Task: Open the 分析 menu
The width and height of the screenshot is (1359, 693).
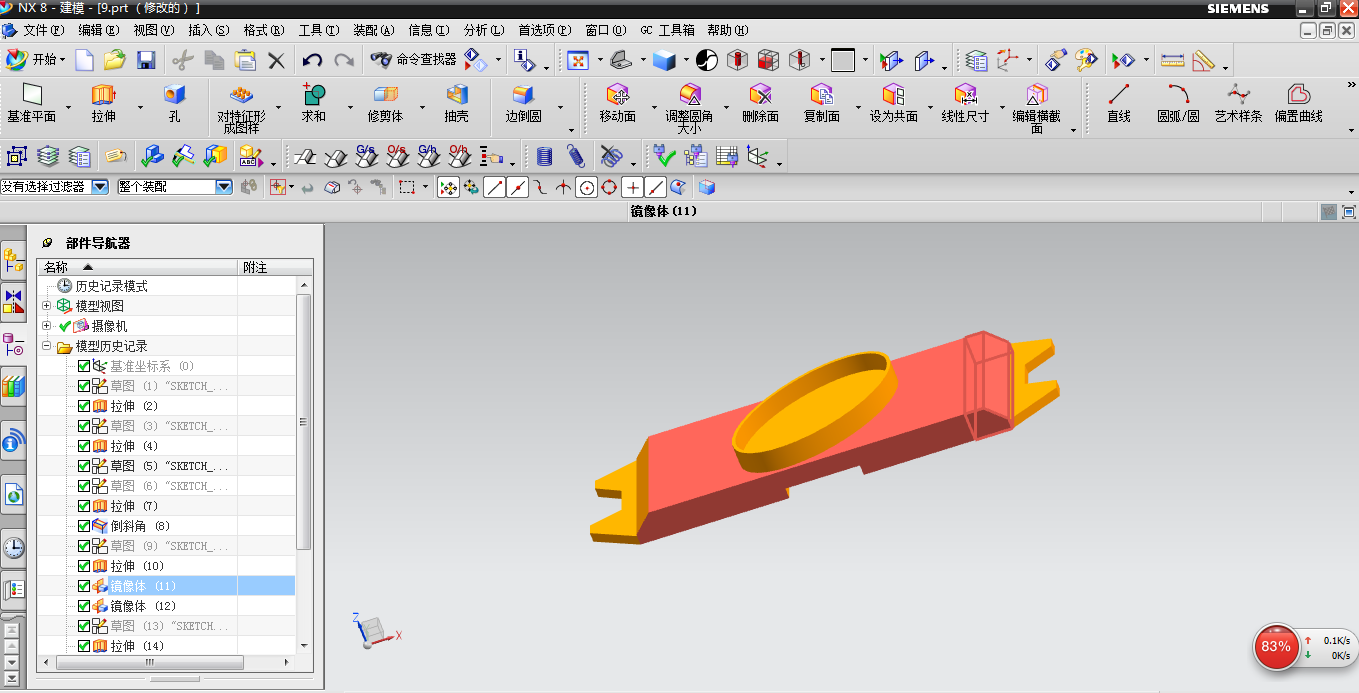Action: coord(481,30)
